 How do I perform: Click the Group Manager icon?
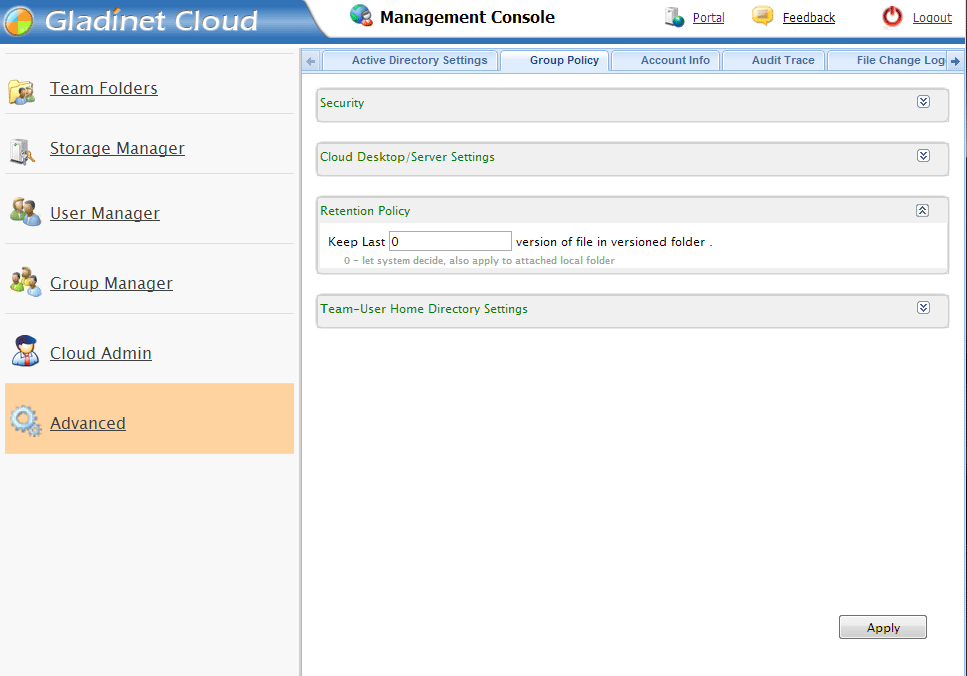24,282
